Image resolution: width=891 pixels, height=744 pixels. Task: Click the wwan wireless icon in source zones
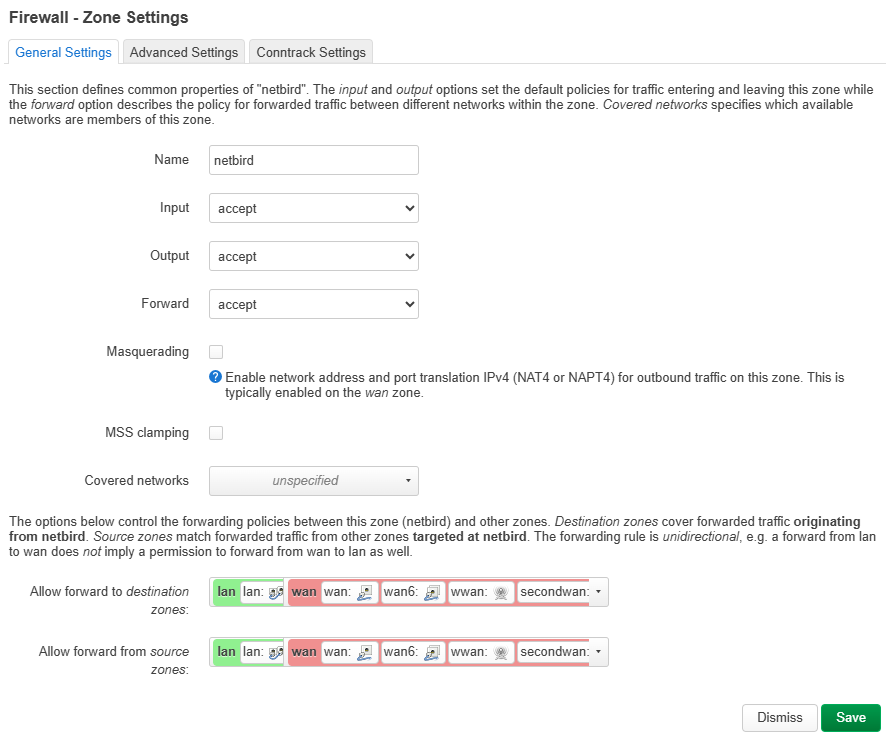[501, 652]
